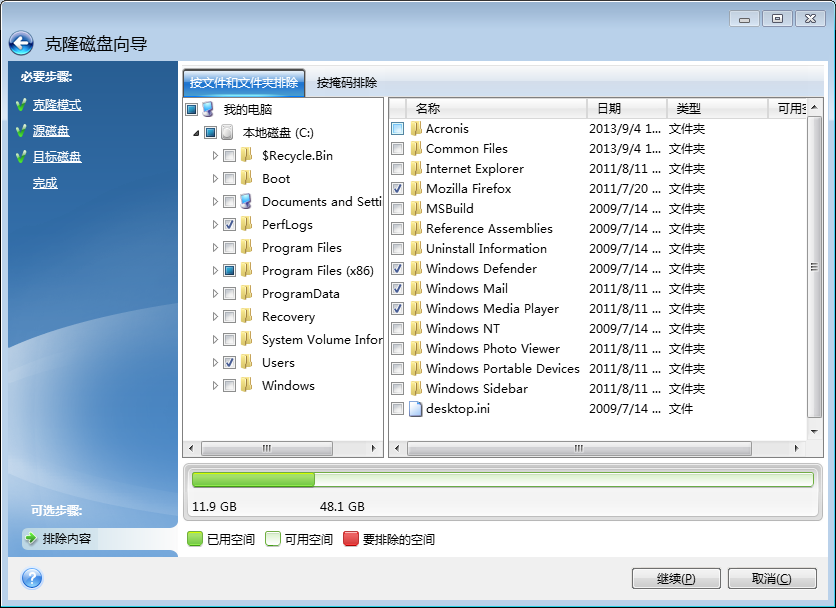Click the blue back arrow icon
836x608 pixels.
(x=21, y=43)
